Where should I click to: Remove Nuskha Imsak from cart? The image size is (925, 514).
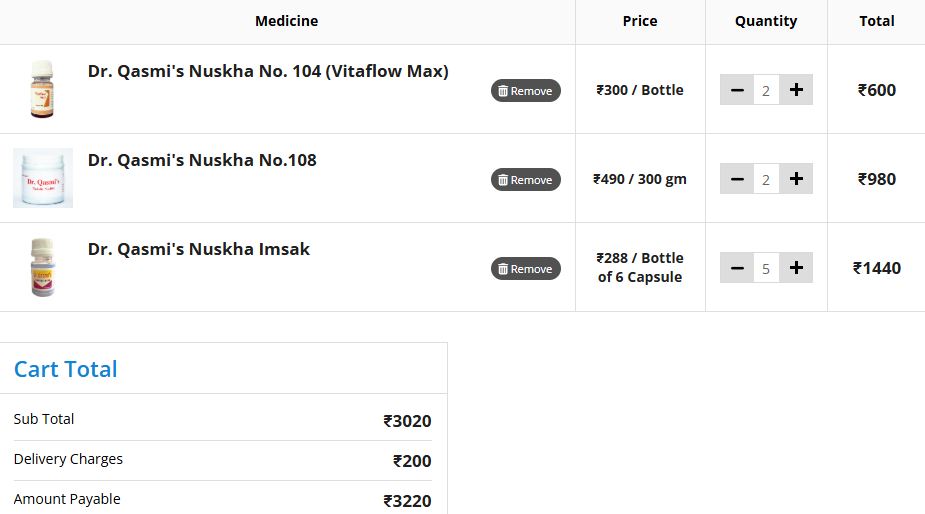click(x=526, y=269)
